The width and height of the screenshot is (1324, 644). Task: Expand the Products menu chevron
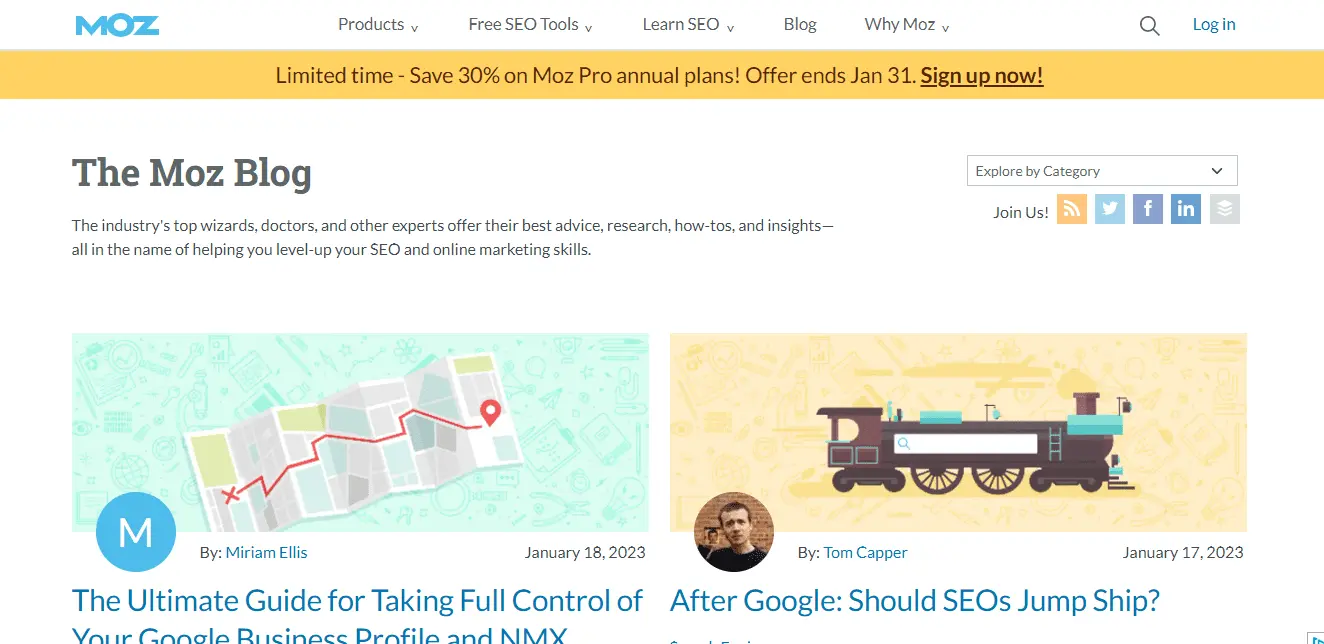[x=414, y=26]
